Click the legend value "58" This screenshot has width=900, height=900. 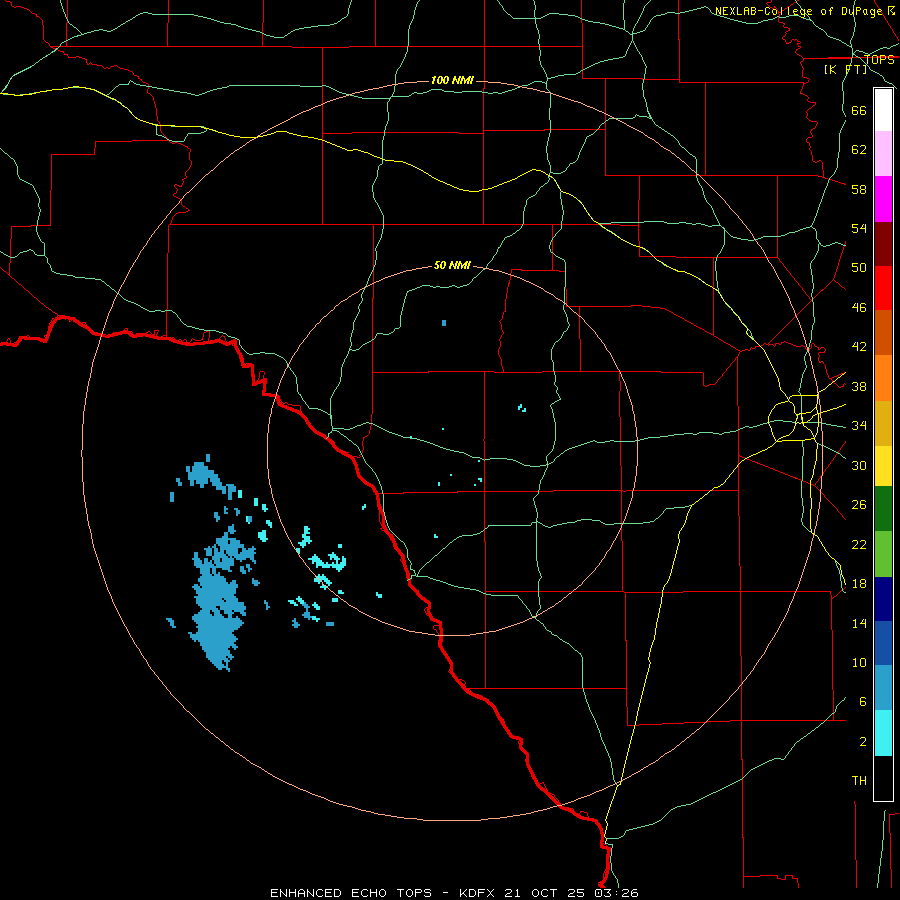tap(859, 189)
